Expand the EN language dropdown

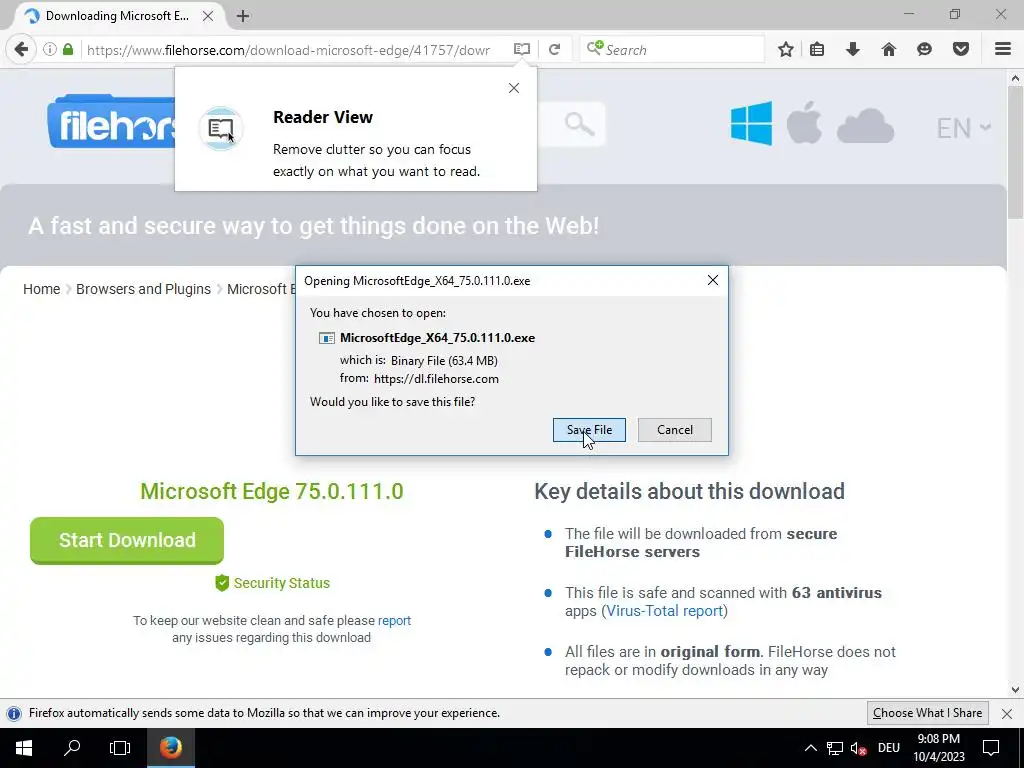(x=964, y=128)
